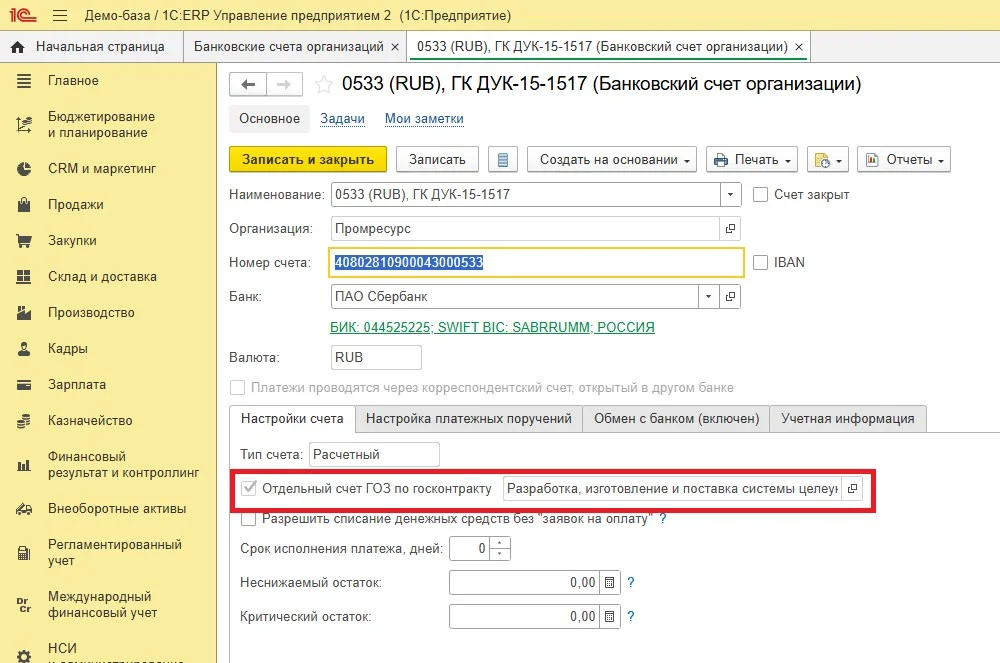
Task: Go to the Банковские счета организаций tab
Action: [x=288, y=47]
